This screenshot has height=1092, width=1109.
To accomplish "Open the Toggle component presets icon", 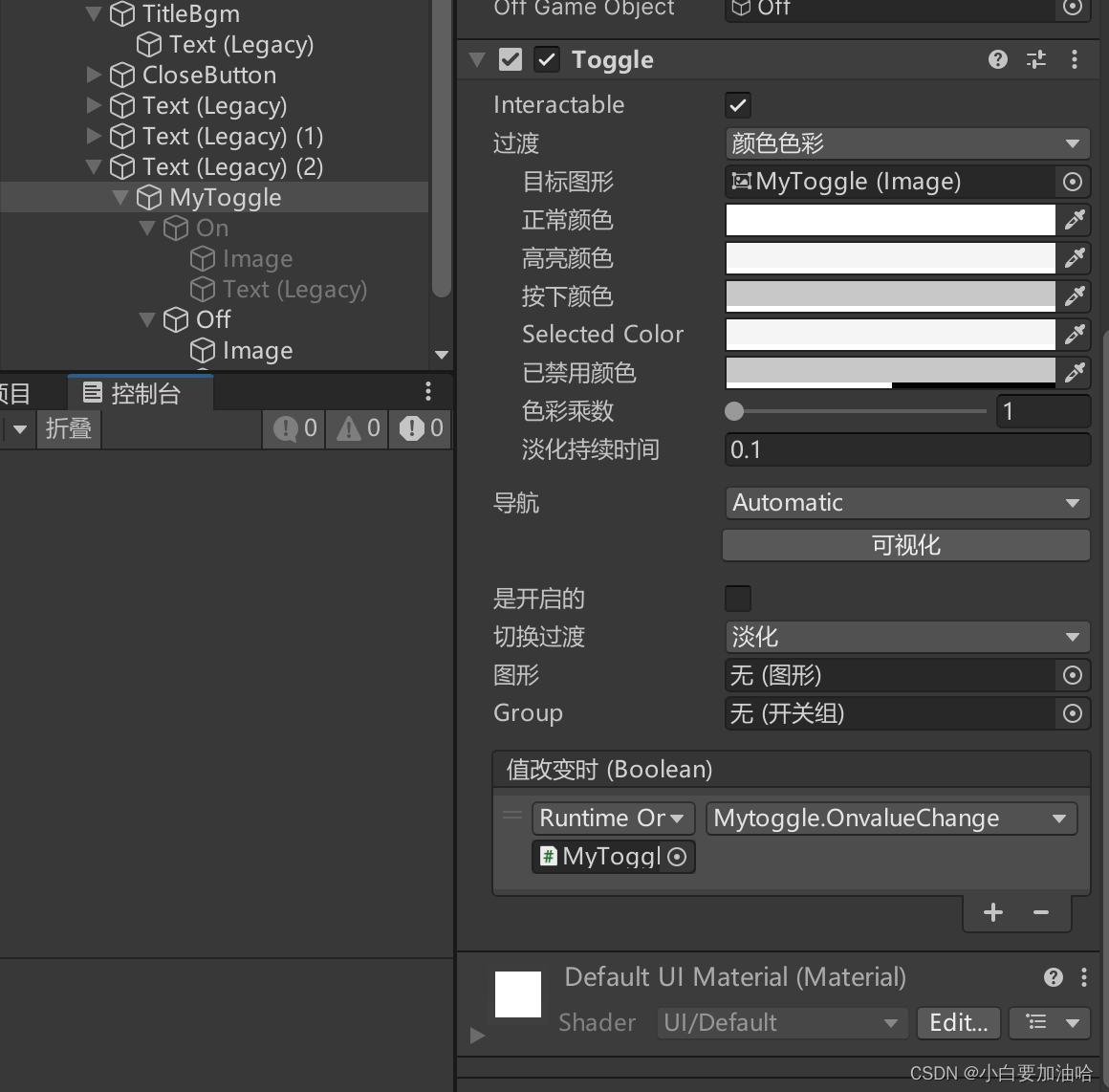I will tap(1035, 59).
